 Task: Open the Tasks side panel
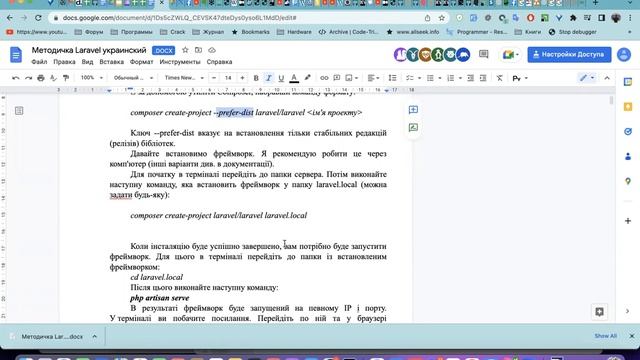[x=628, y=131]
